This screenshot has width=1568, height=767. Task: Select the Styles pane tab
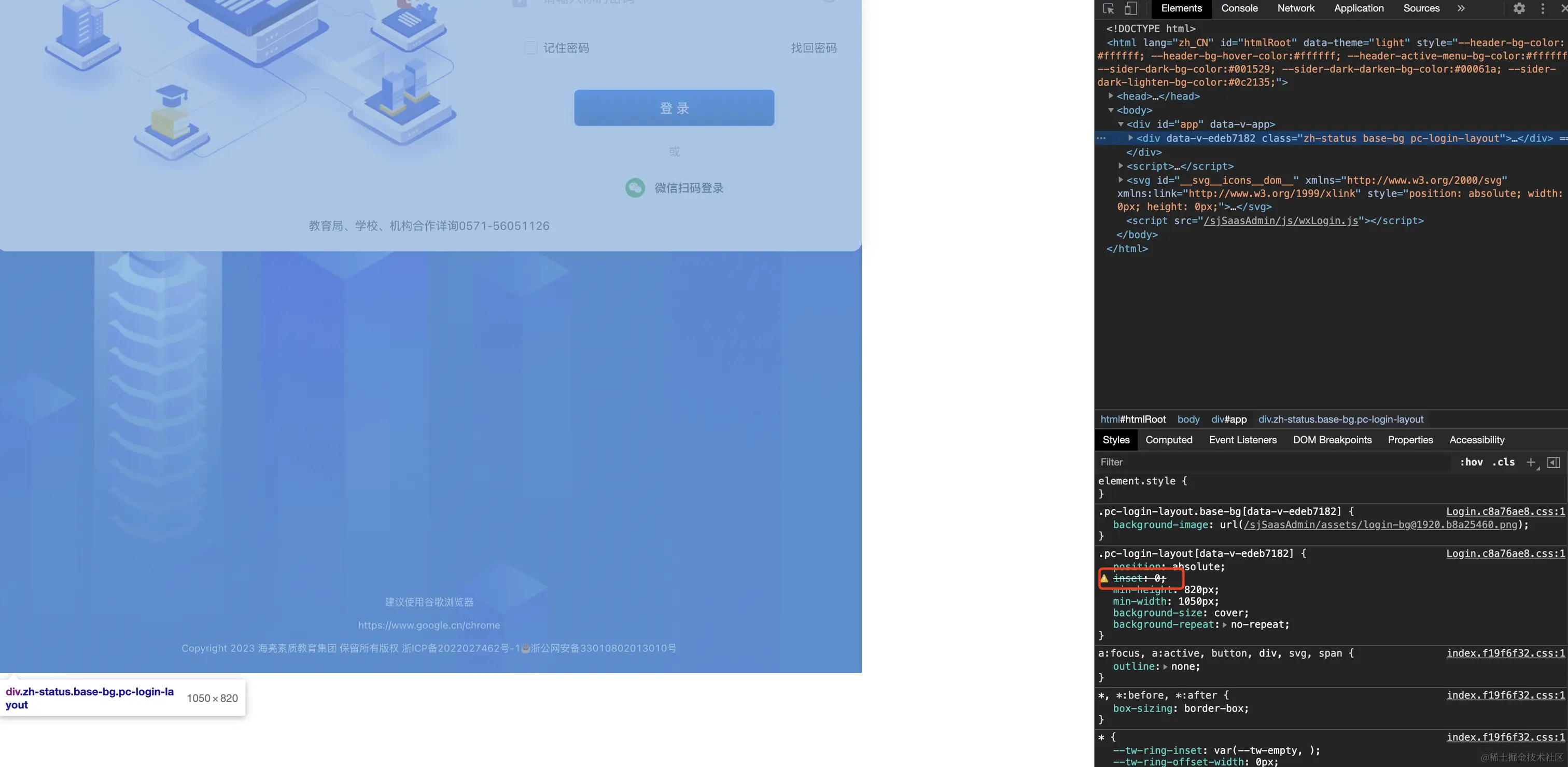click(x=1116, y=439)
